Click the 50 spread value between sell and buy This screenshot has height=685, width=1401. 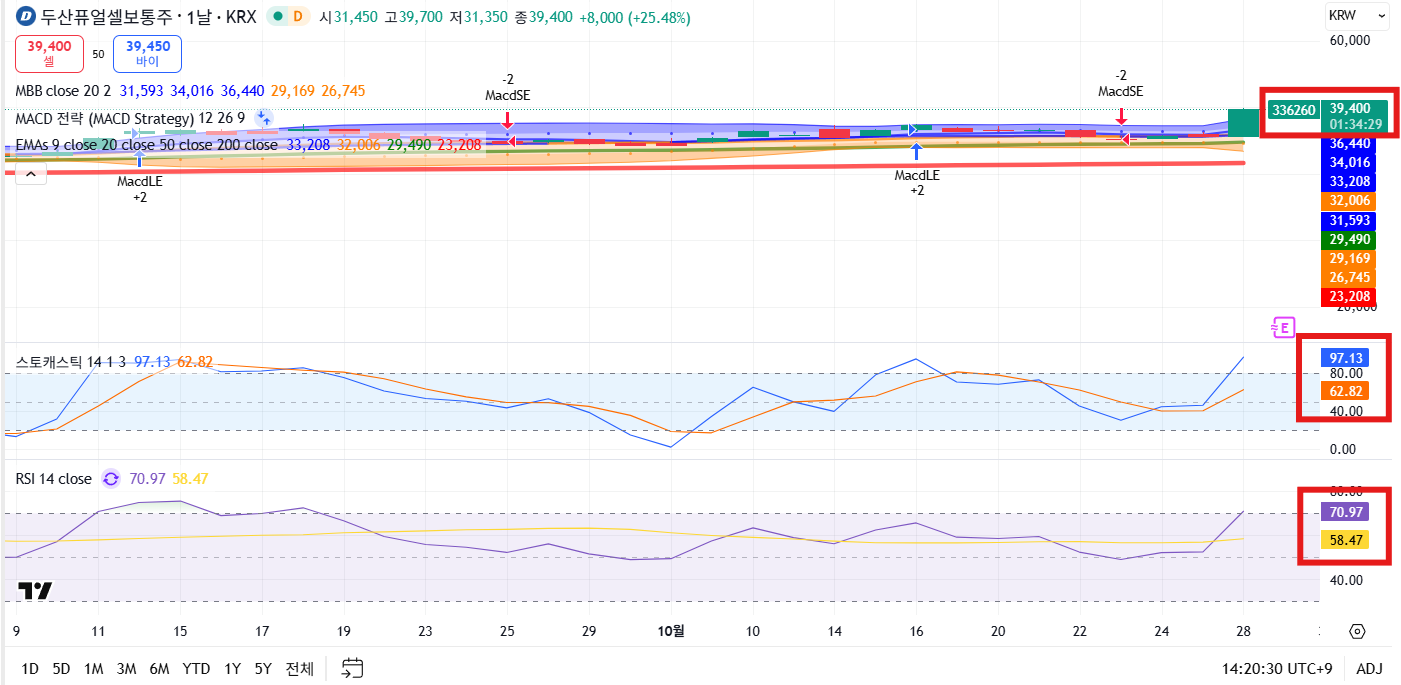pyautogui.click(x=98, y=54)
